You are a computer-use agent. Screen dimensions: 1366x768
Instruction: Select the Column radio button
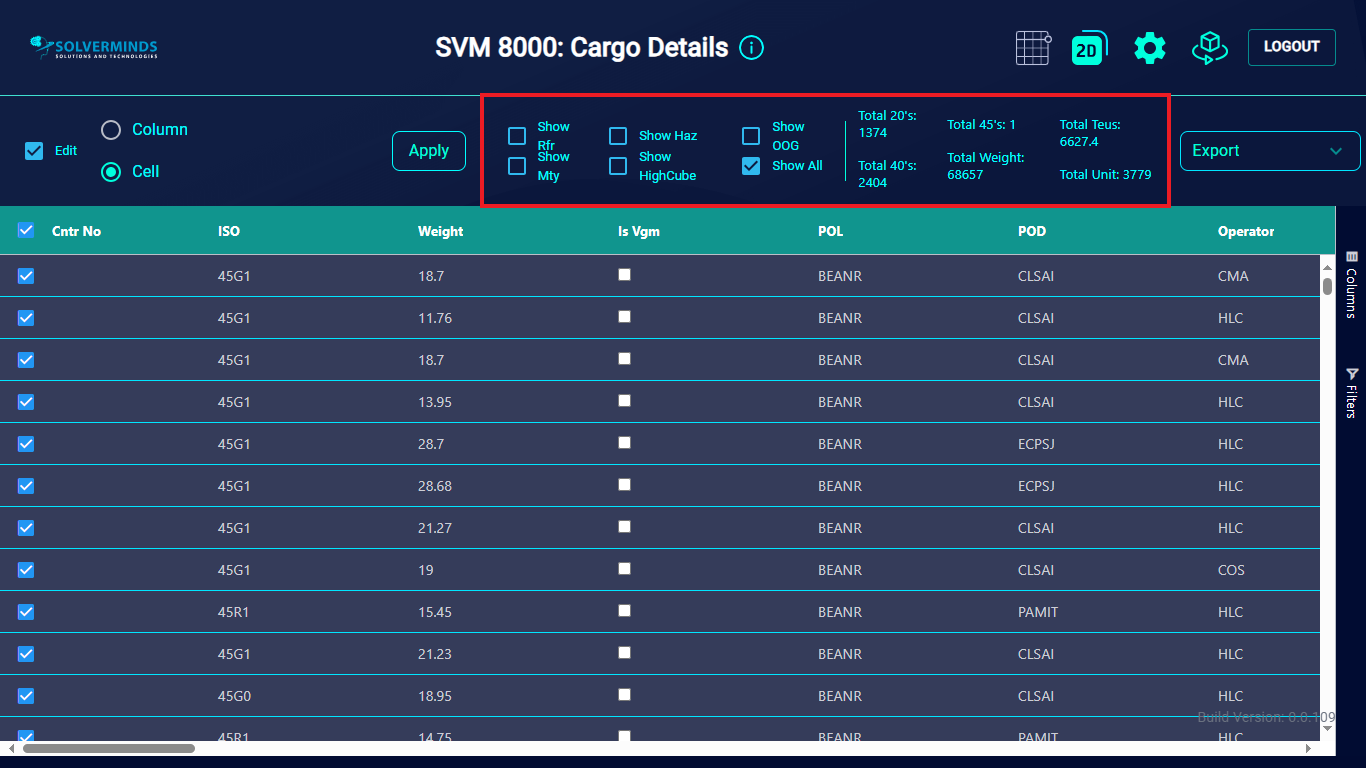coord(111,130)
